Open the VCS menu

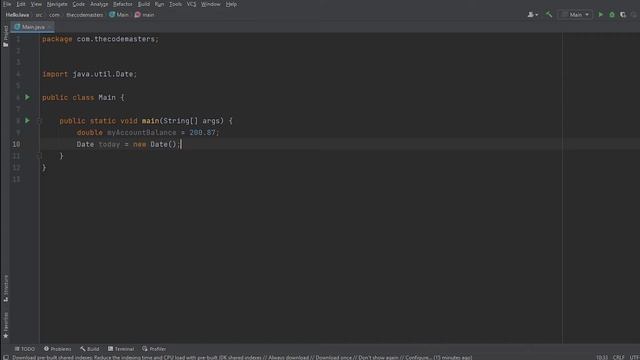tap(191, 4)
